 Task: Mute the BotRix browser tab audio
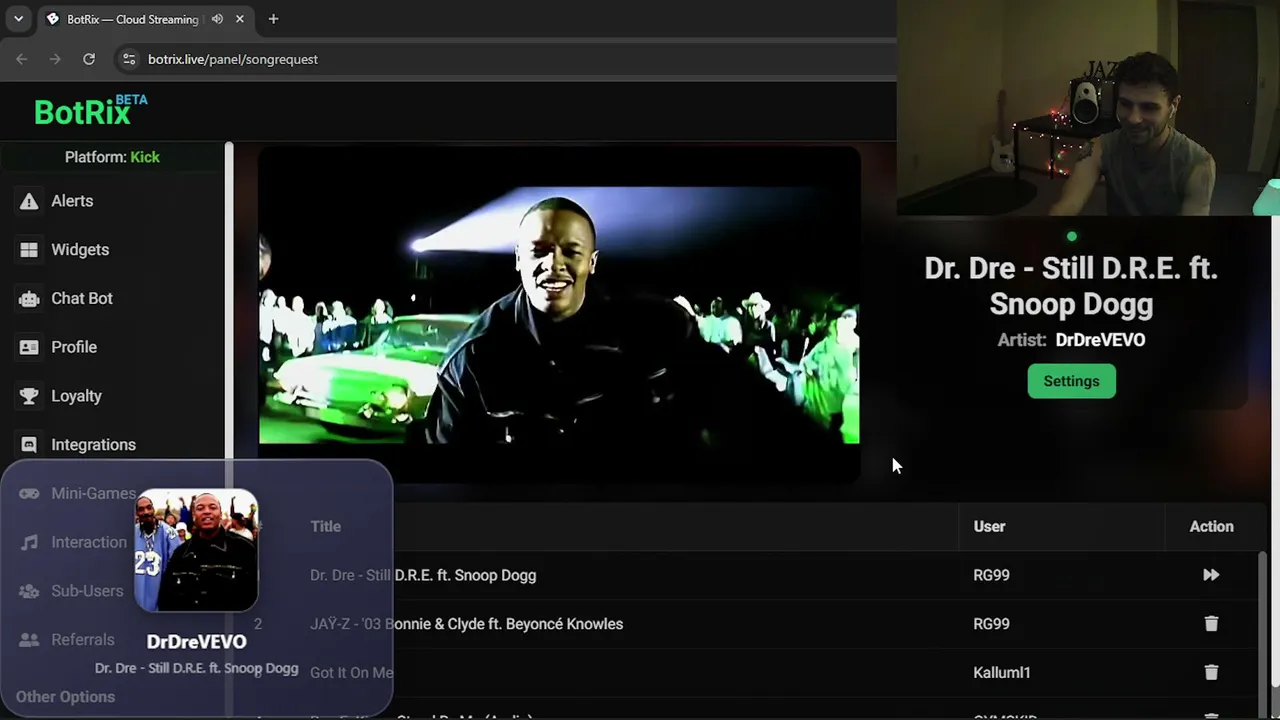point(217,19)
